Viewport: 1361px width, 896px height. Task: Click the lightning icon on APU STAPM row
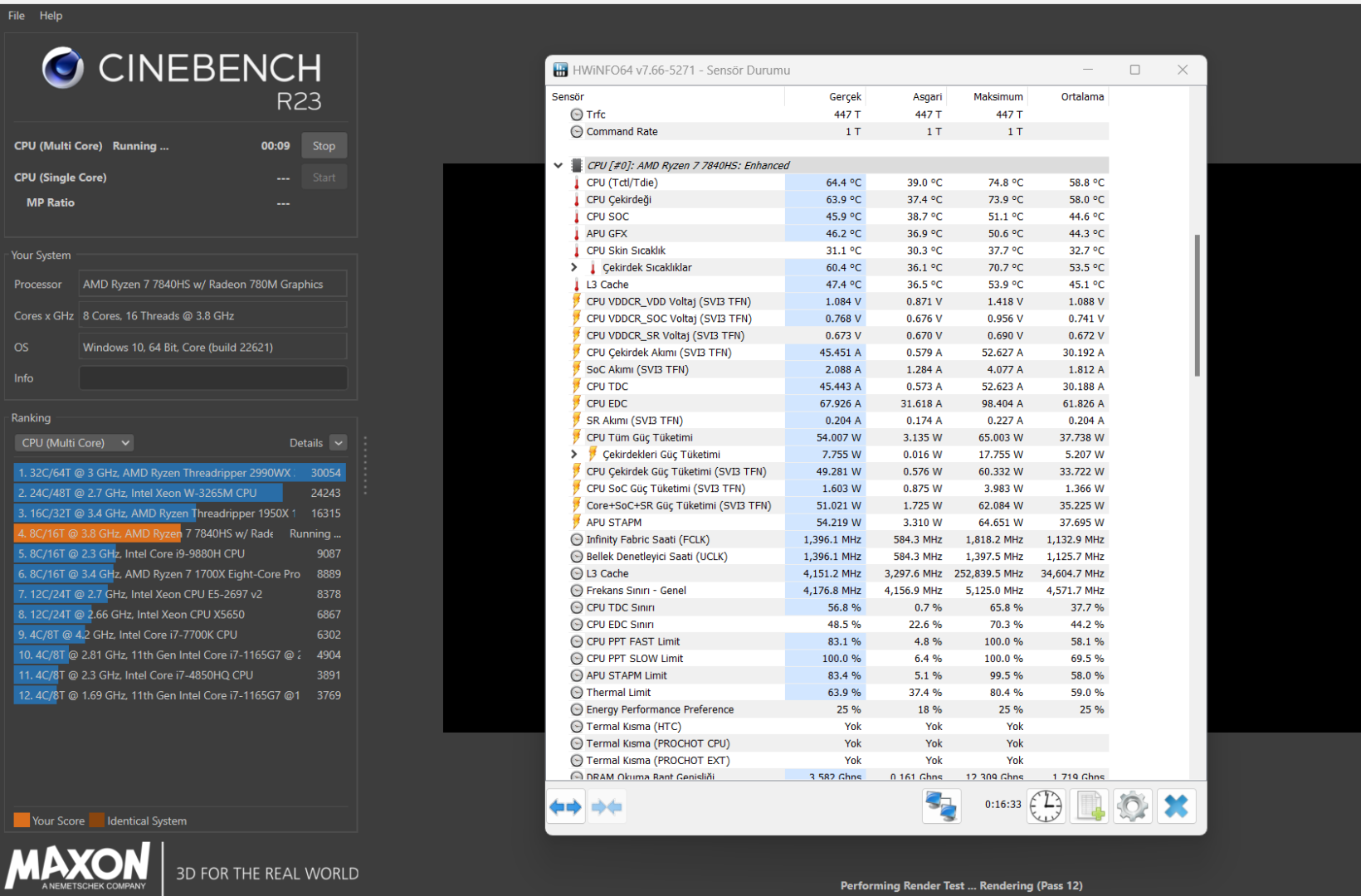577,523
